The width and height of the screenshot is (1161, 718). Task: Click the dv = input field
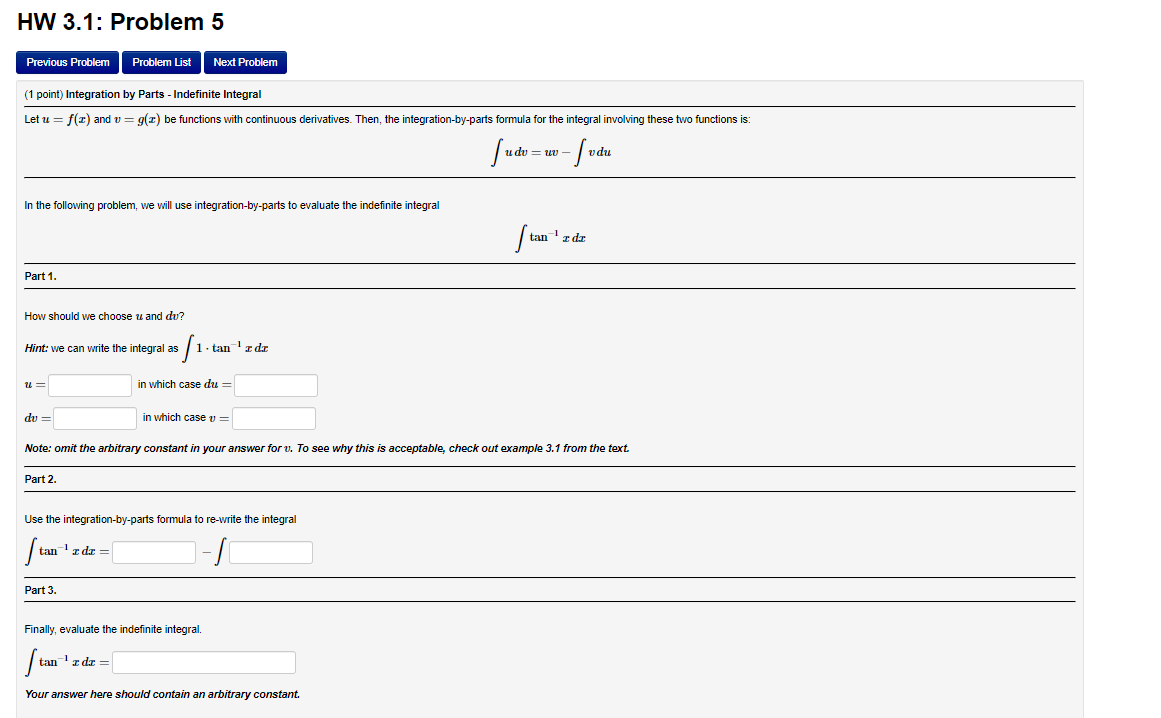tap(95, 418)
